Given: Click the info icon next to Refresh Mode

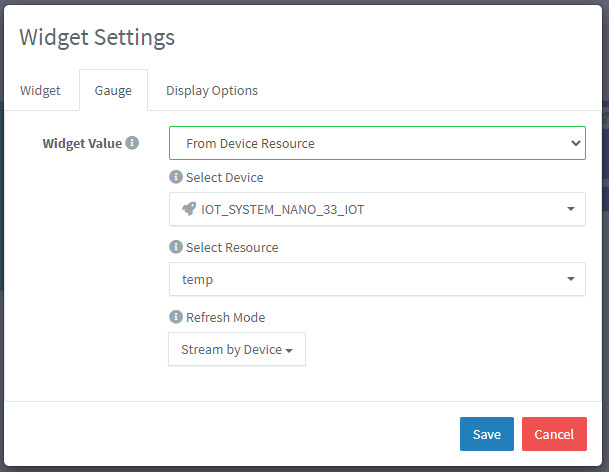Looking at the screenshot, I should tap(176, 317).
